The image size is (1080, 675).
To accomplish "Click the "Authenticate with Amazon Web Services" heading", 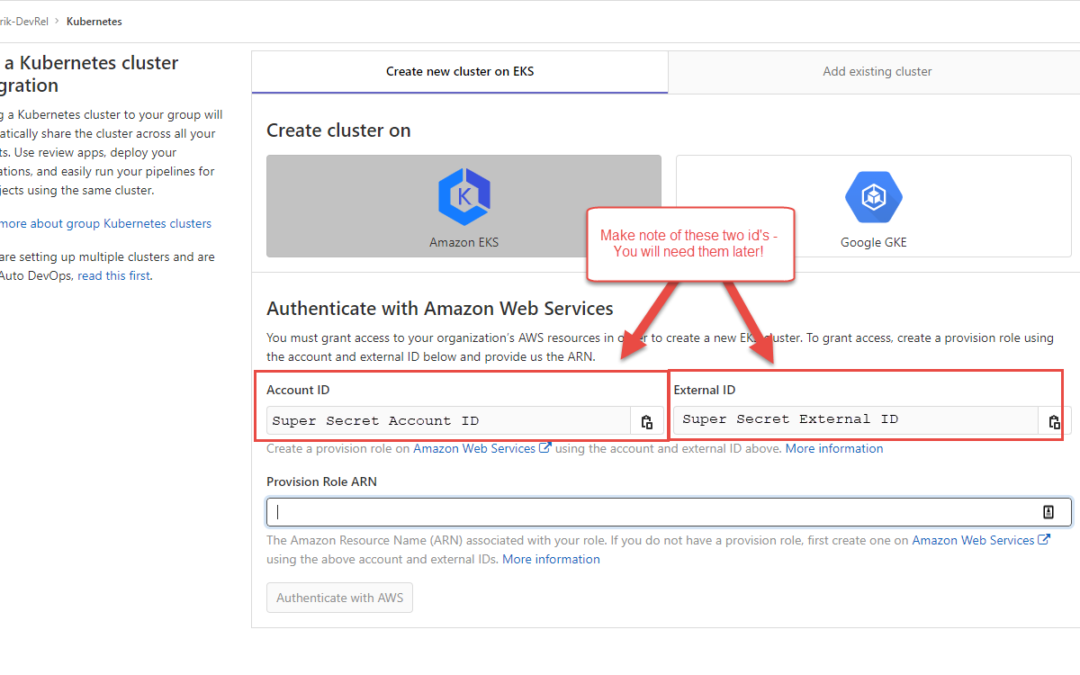I will click(x=439, y=309).
